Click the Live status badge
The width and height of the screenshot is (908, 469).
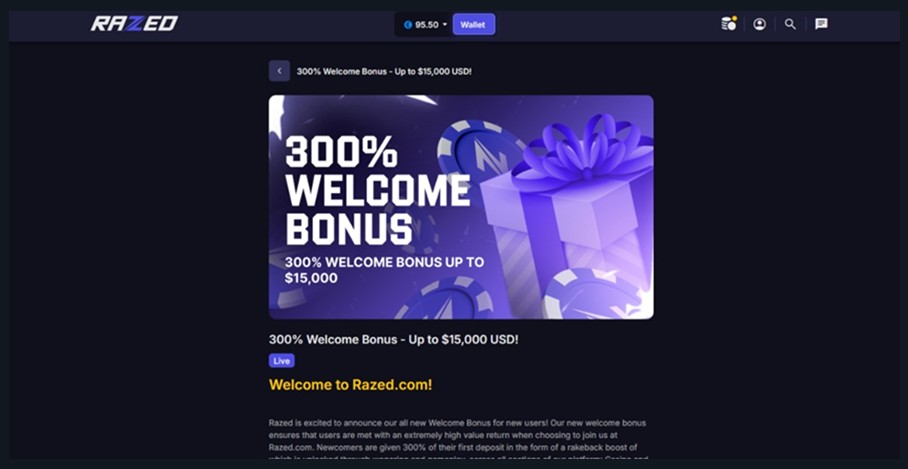[281, 361]
